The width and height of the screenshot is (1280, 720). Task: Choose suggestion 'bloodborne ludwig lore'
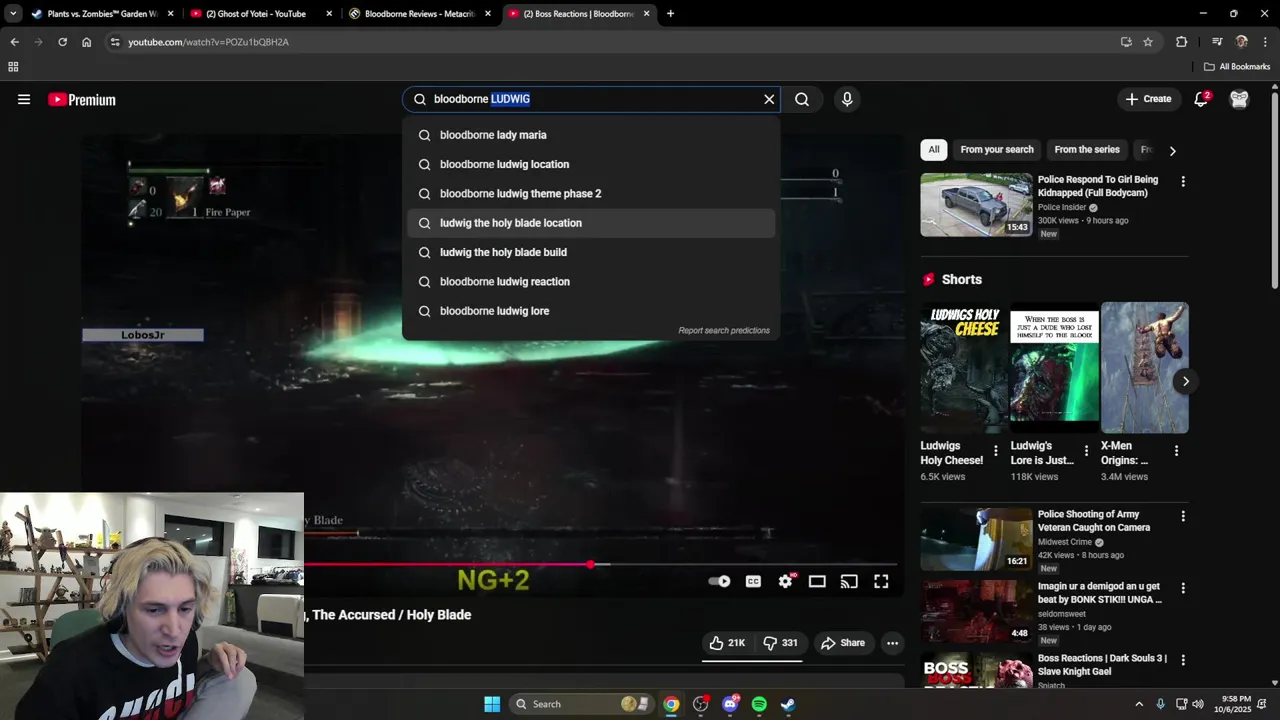coord(591,311)
